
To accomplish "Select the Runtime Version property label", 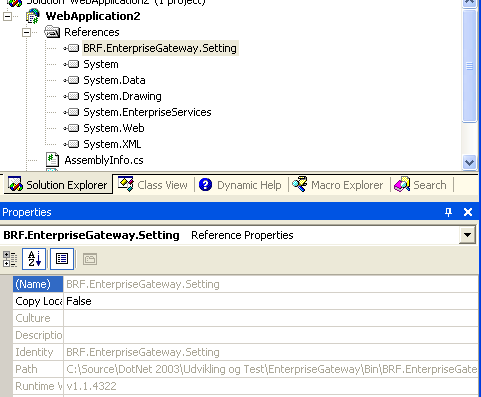I will pos(38,386).
